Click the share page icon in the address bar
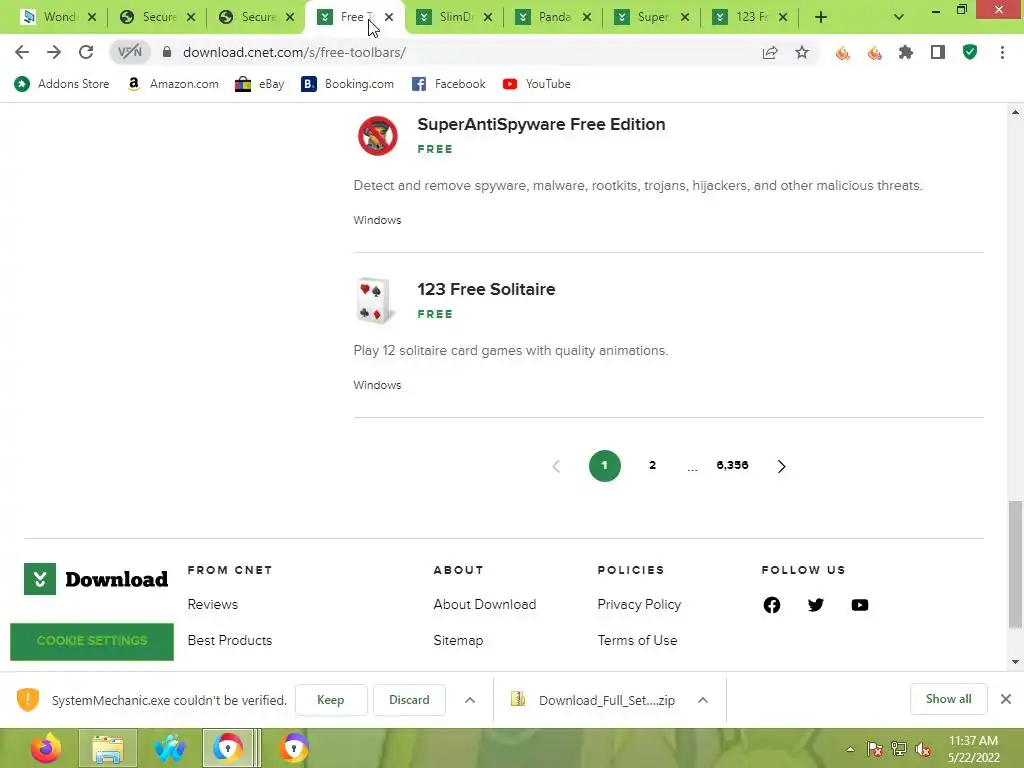 (x=770, y=52)
